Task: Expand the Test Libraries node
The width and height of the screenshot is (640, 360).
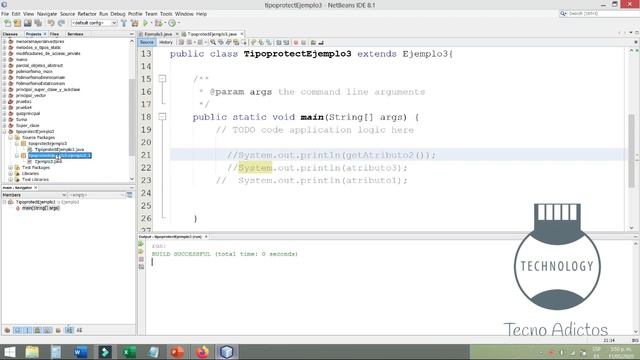Action: tap(11, 179)
